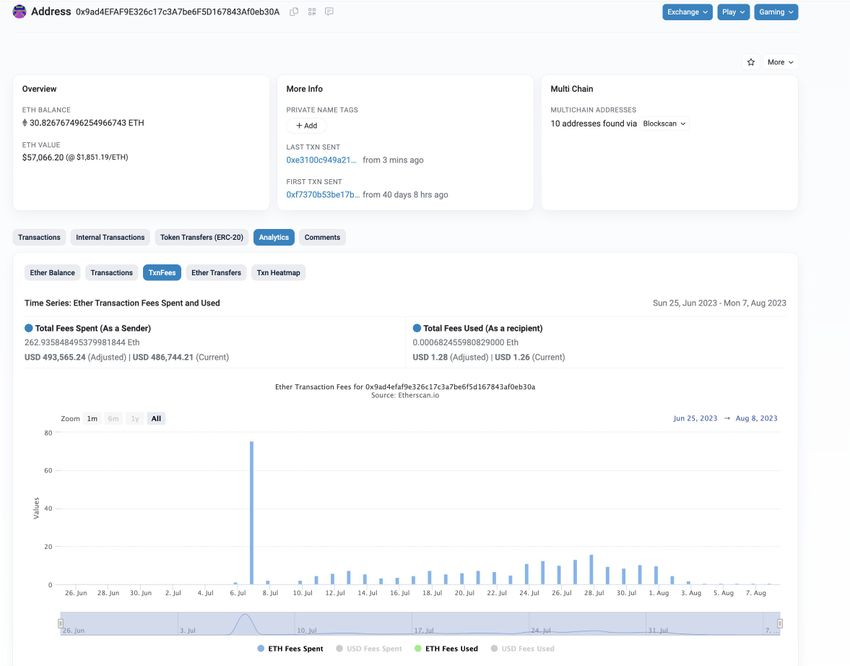The width and height of the screenshot is (850, 666).
Task: Select the Txn Heatmap sub-tab
Action: [x=278, y=272]
